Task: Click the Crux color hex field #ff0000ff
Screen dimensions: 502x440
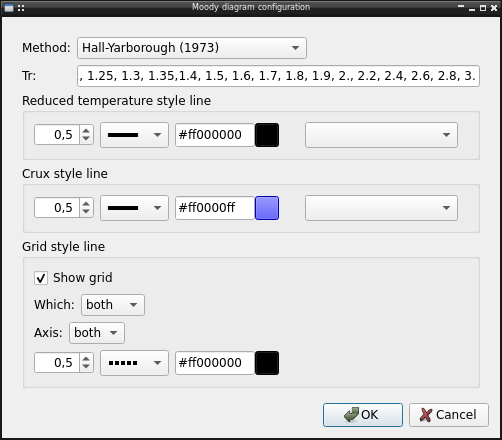Action: point(215,208)
